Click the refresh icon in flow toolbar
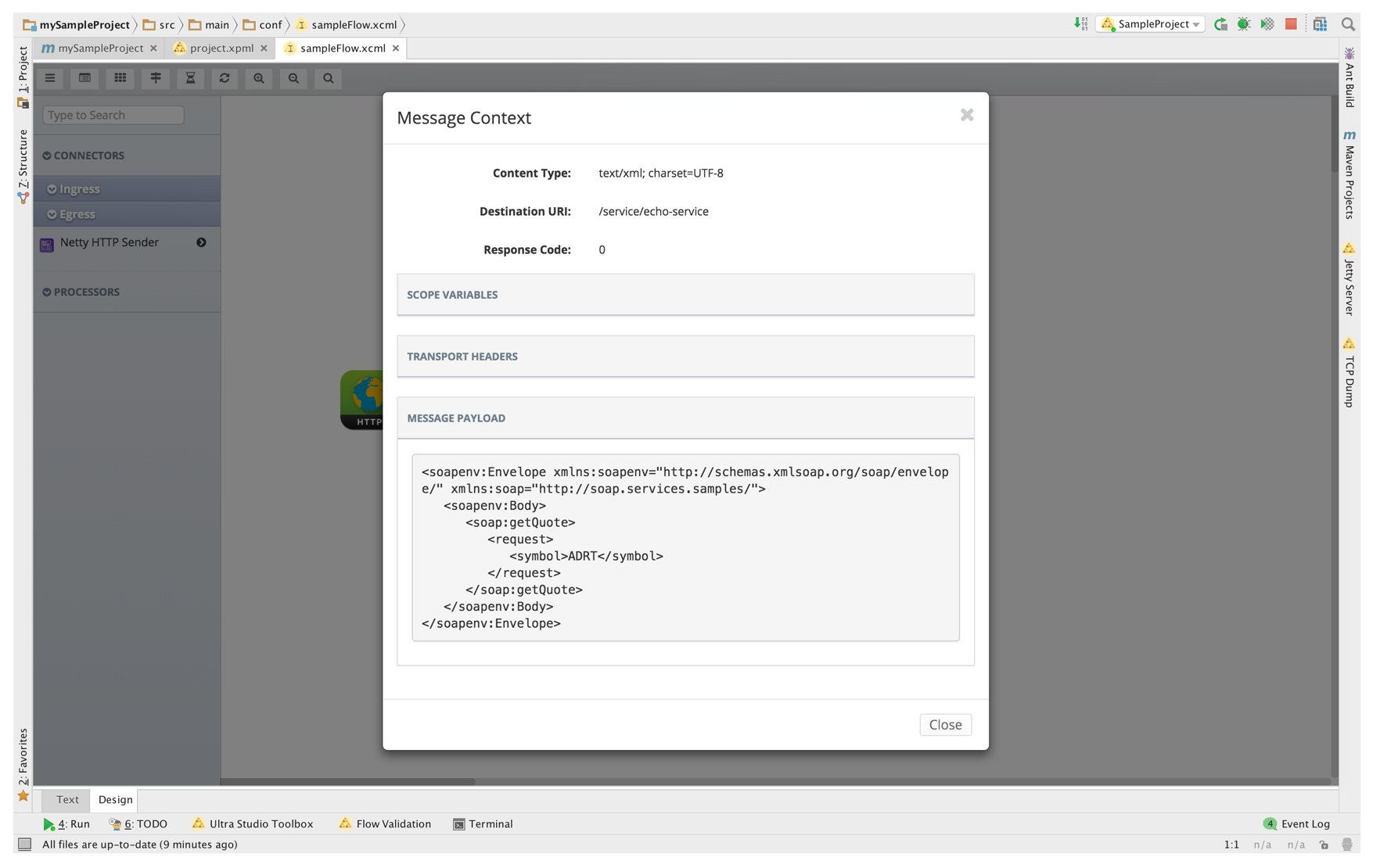 (225, 78)
